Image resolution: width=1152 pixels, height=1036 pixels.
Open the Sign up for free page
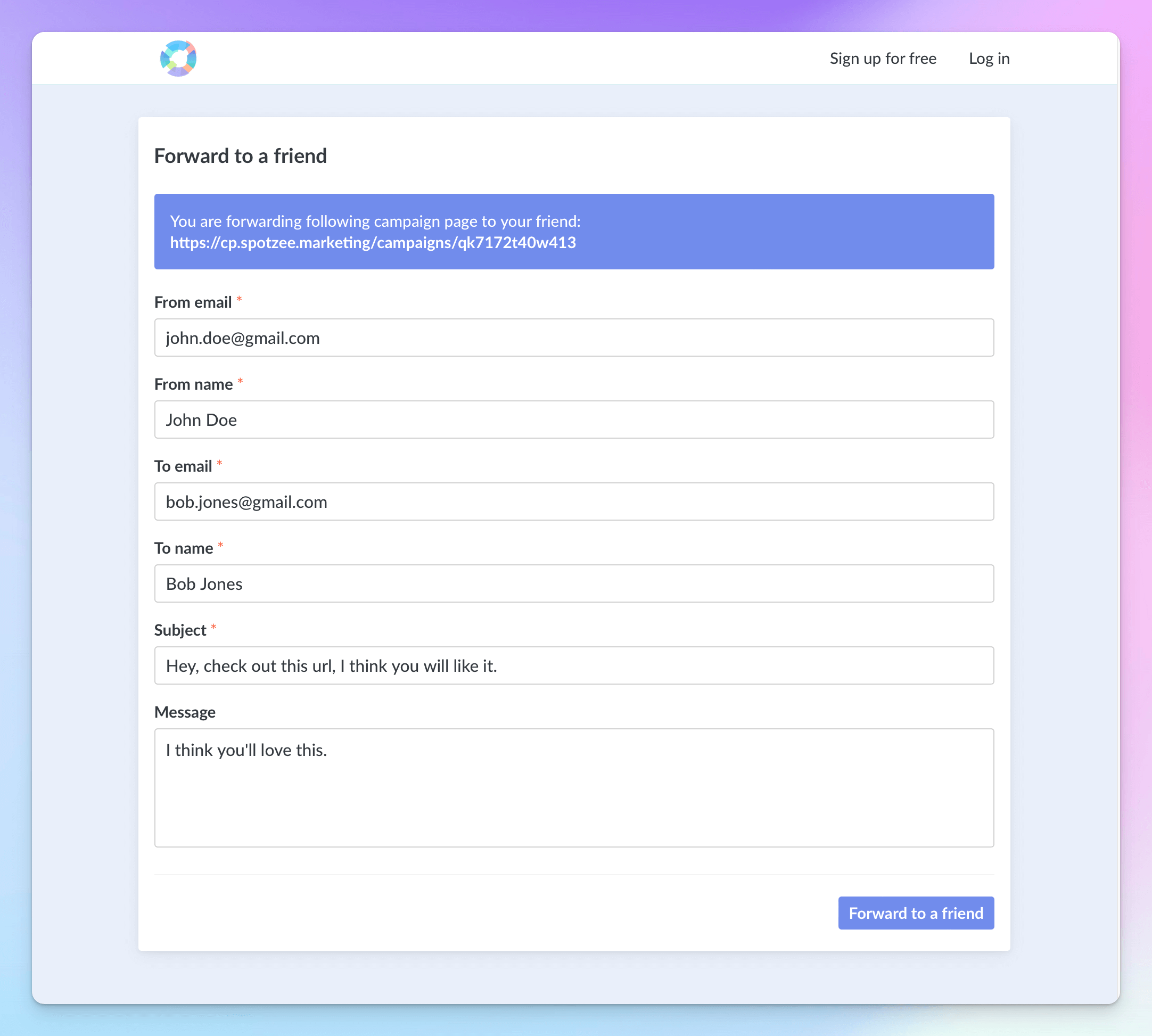(x=882, y=59)
